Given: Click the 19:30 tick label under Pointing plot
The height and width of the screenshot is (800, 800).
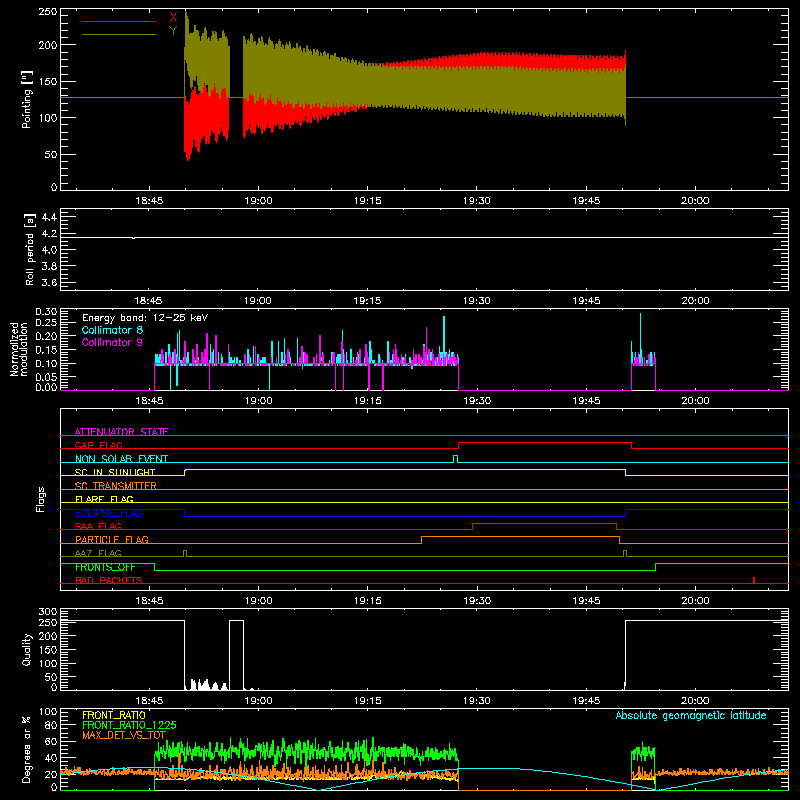Looking at the screenshot, I should coord(477,201).
